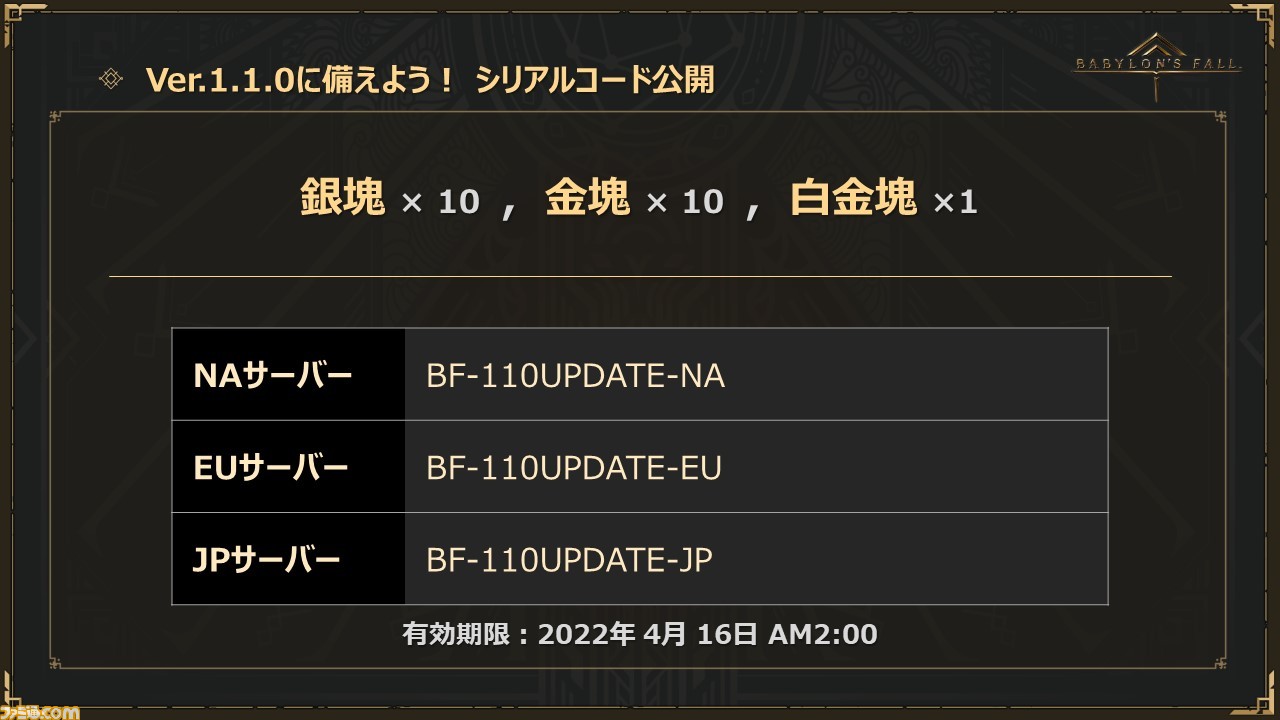Select the BF-110UPDATE-JP code
Image resolution: width=1280 pixels, height=720 pixels.
coord(569,560)
